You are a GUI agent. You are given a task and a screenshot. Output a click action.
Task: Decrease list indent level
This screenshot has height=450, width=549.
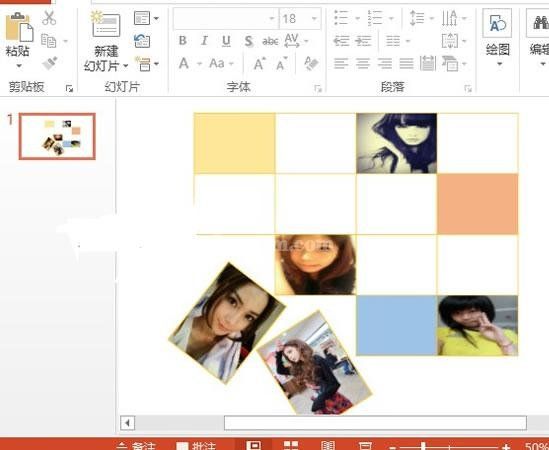(341, 41)
